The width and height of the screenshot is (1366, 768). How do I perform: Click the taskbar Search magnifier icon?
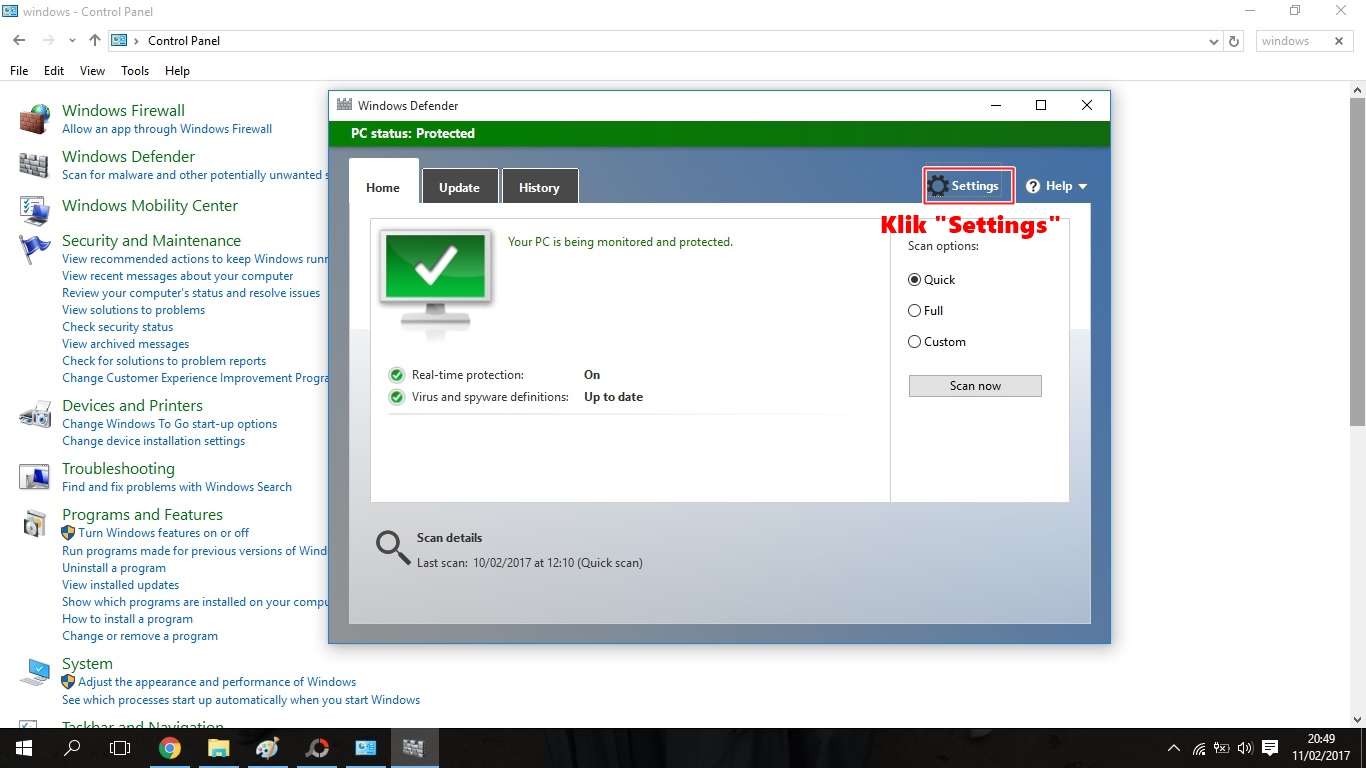tap(72, 748)
